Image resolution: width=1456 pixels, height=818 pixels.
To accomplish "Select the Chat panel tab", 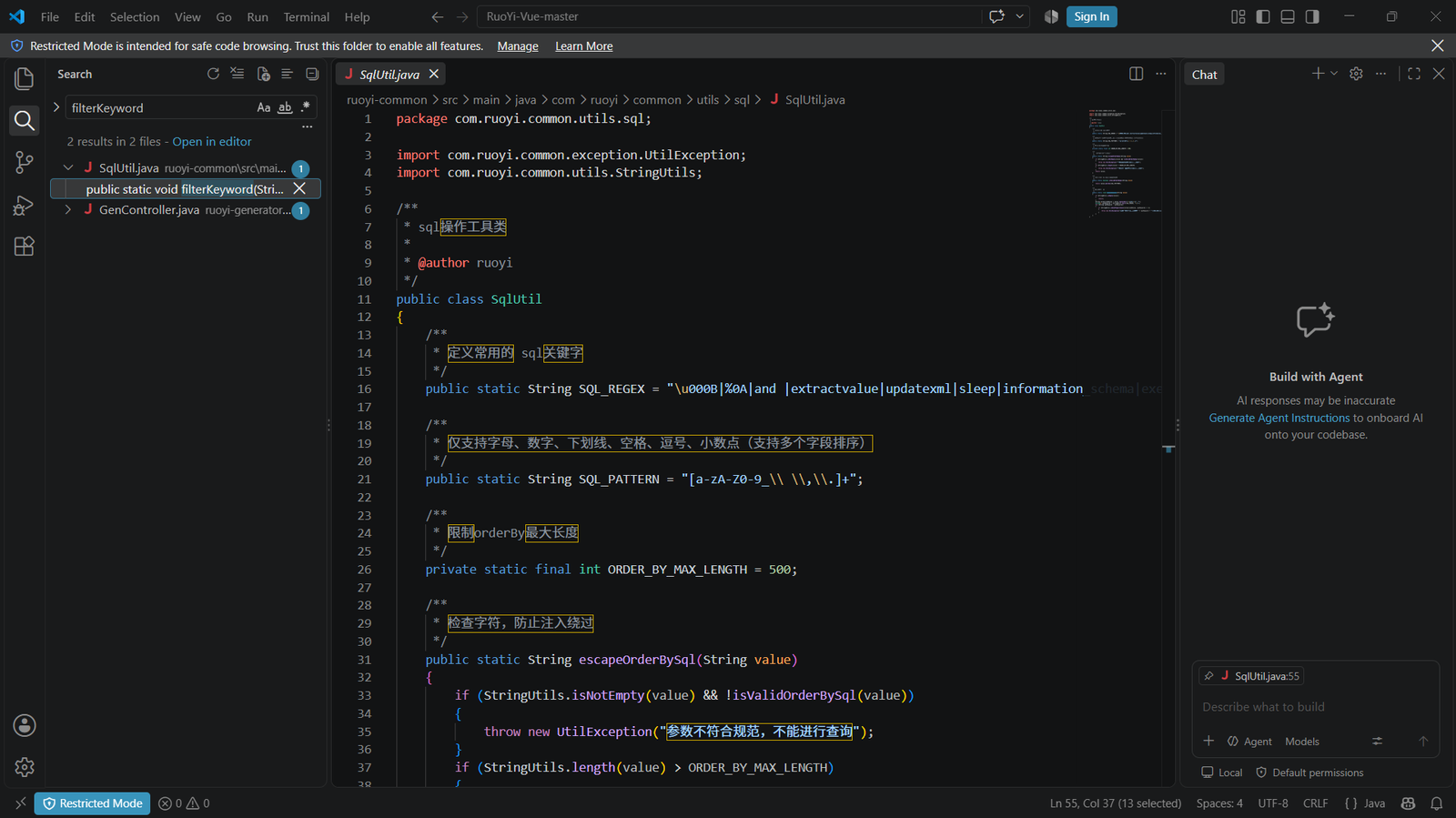I will (1204, 75).
